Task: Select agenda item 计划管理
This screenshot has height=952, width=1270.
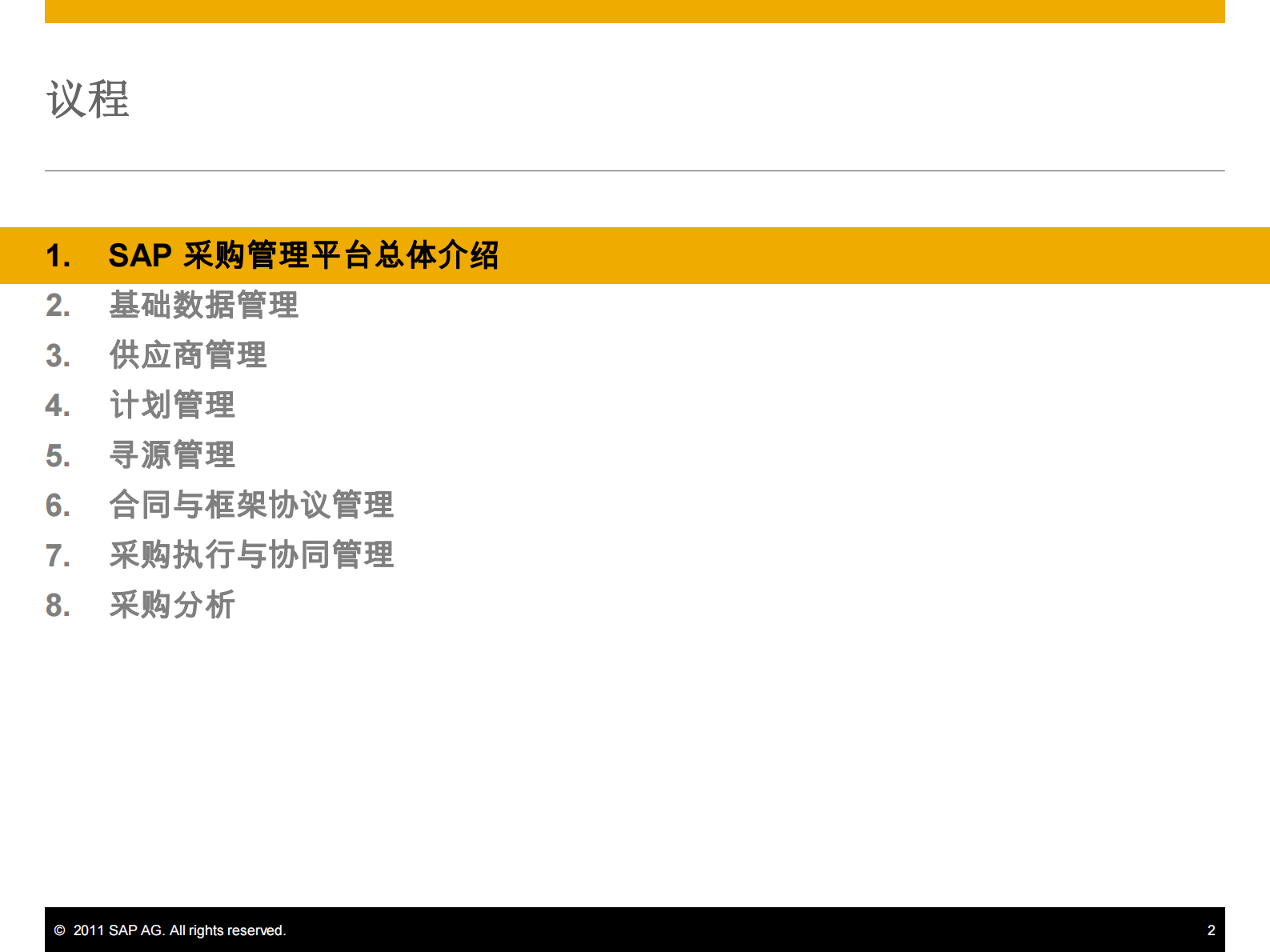Action: [x=172, y=405]
